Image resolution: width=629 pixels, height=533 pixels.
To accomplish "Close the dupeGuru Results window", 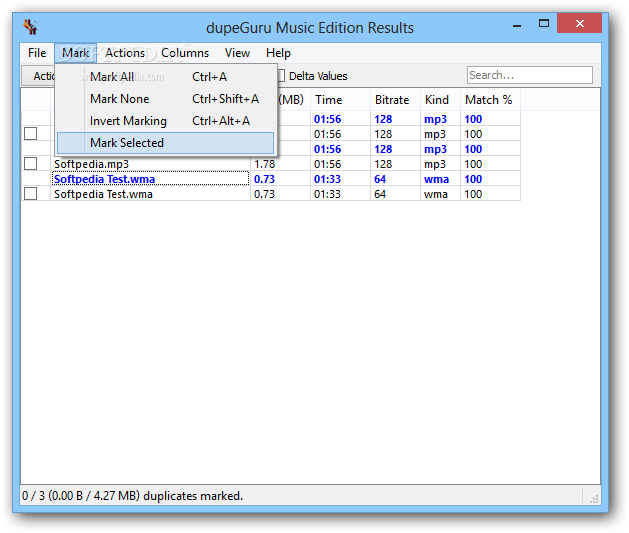I will click(579, 23).
